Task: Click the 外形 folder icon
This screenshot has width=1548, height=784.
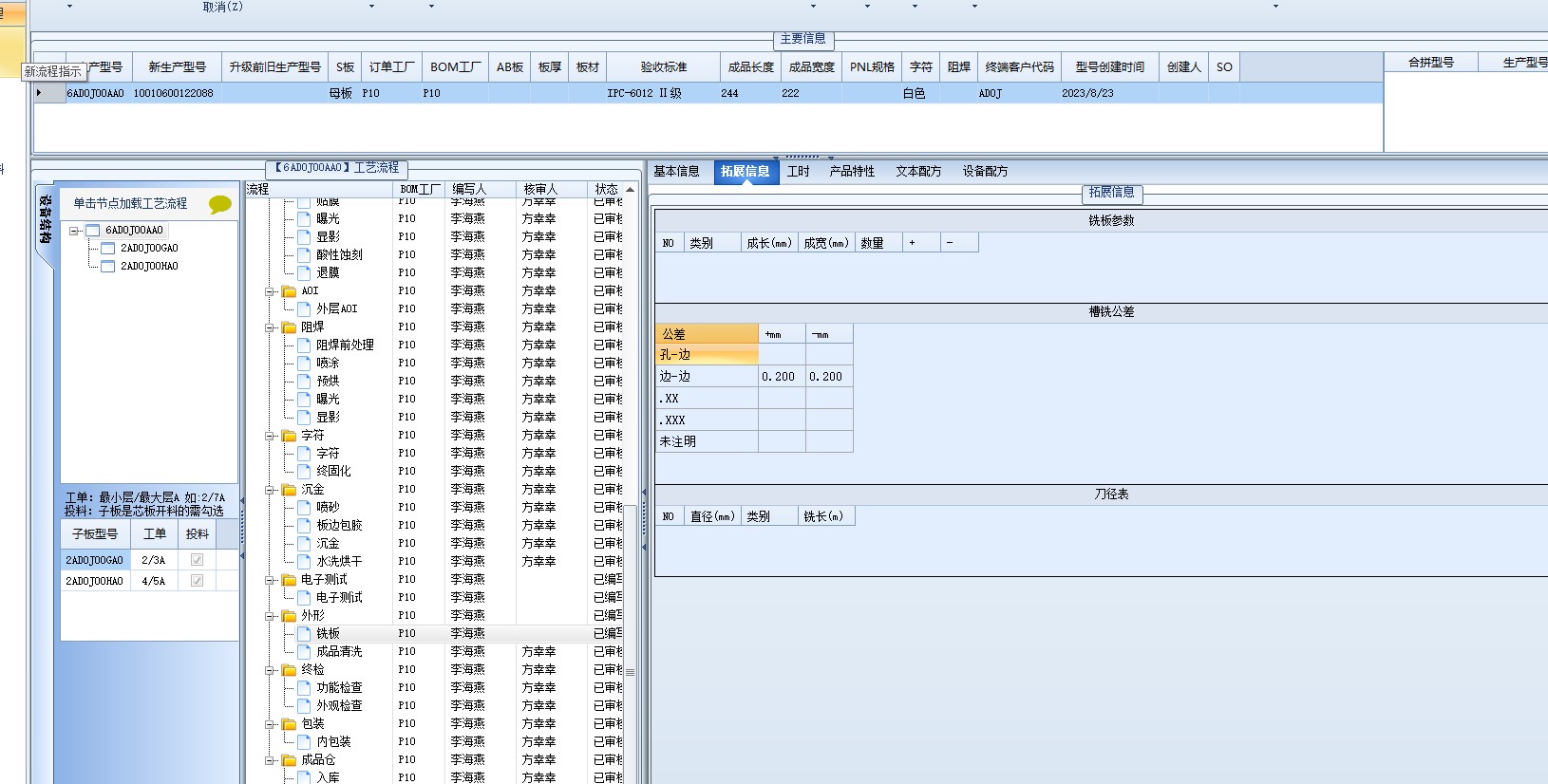Action: coord(289,616)
